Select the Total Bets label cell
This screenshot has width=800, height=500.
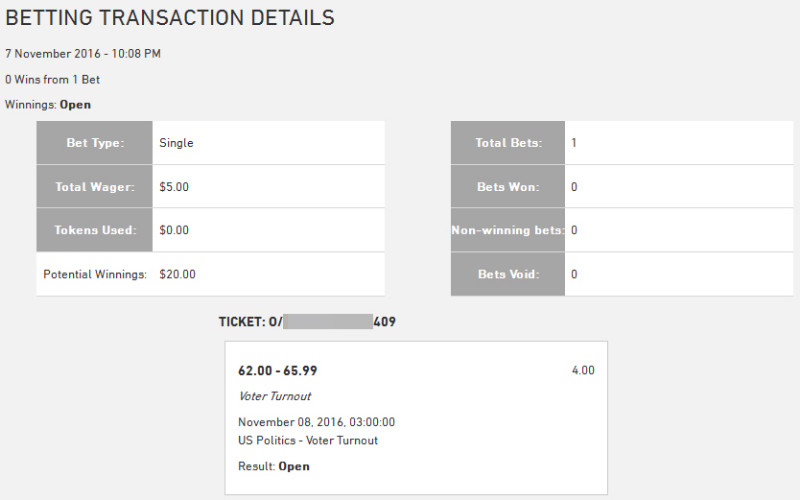point(508,143)
